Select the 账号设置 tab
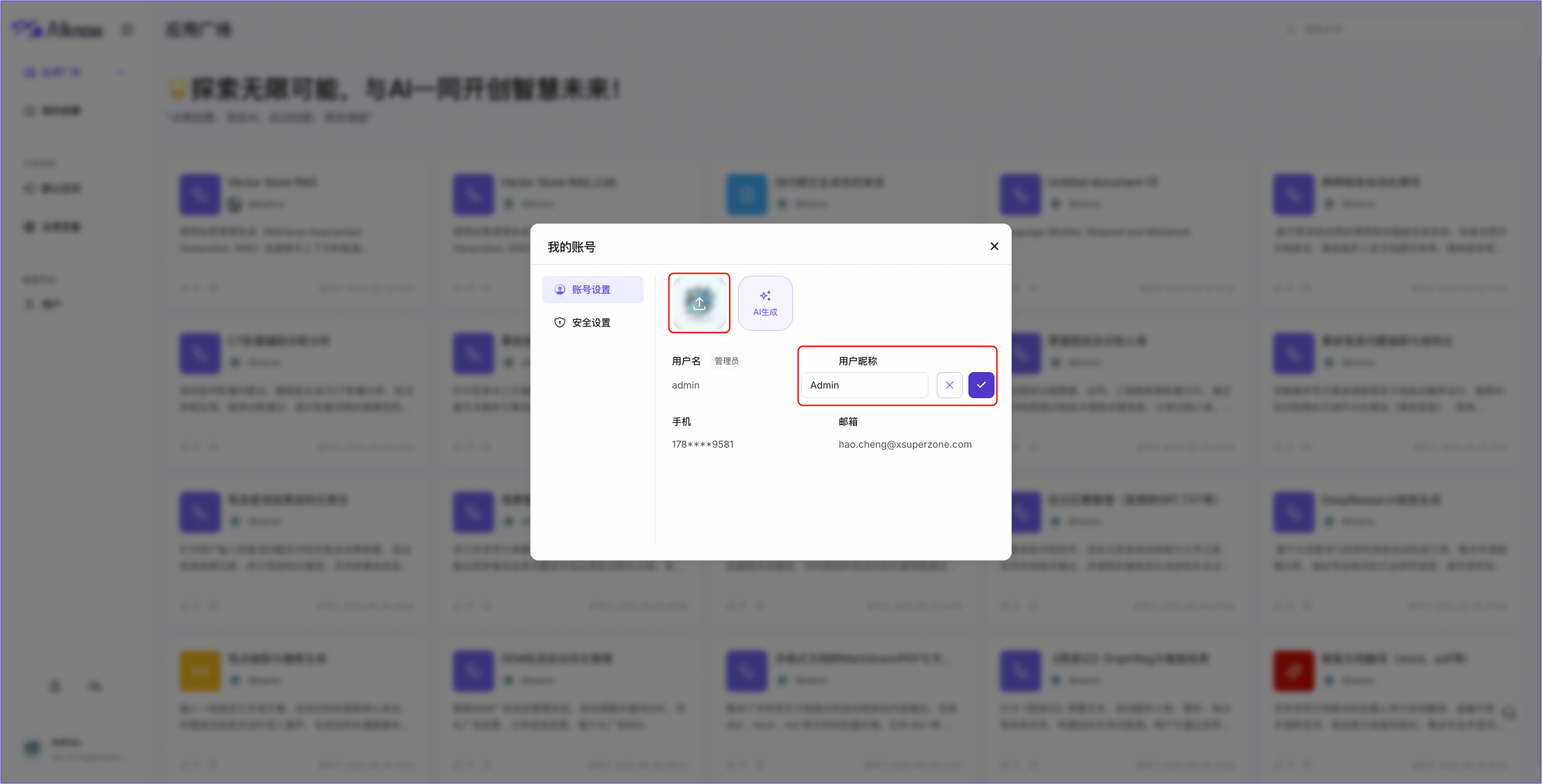Image resolution: width=1542 pixels, height=784 pixels. [x=593, y=290]
